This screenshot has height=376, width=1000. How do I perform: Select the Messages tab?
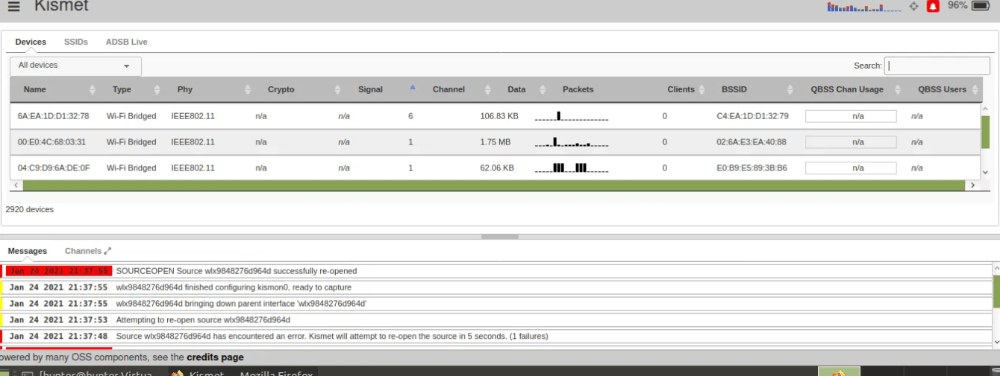[x=27, y=251]
